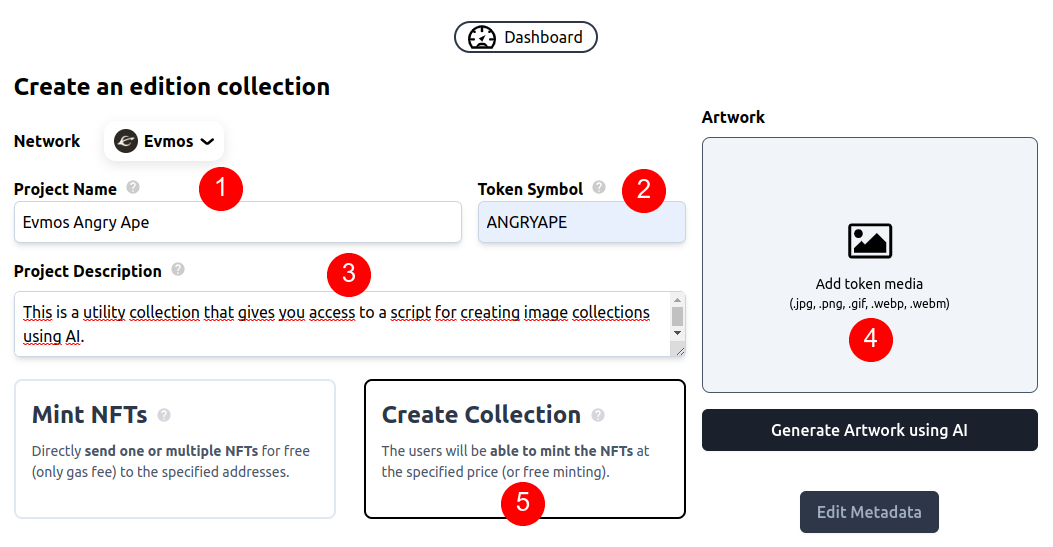Image resolution: width=1053 pixels, height=547 pixels.
Task: Click the Create Collection help icon
Action: coord(598,415)
